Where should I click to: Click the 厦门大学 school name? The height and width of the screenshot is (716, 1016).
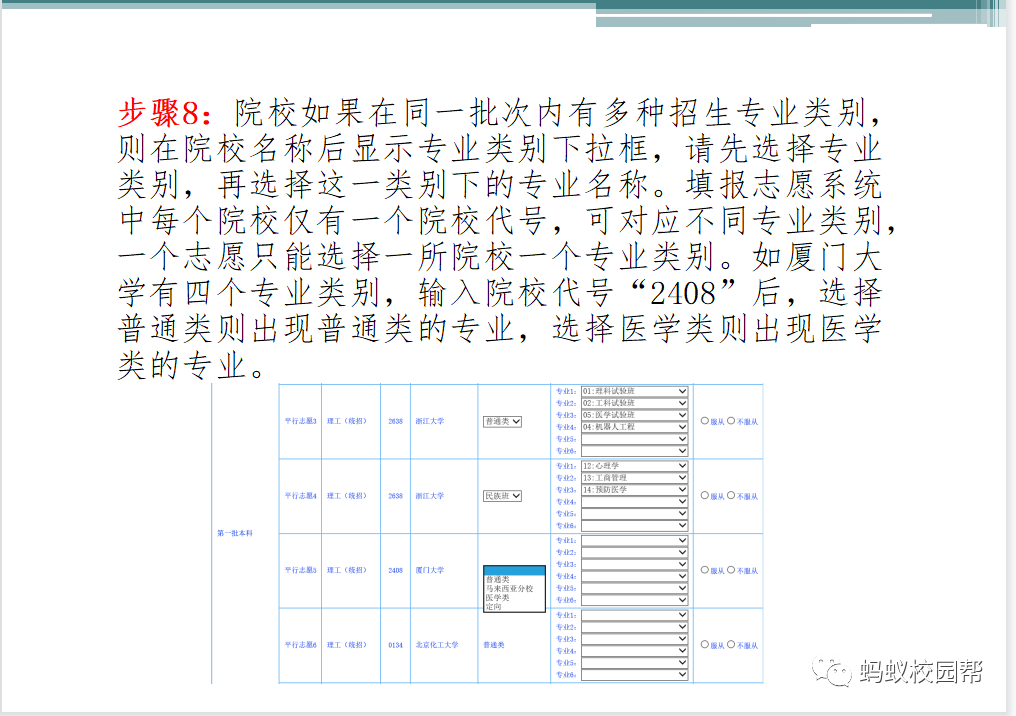429,570
